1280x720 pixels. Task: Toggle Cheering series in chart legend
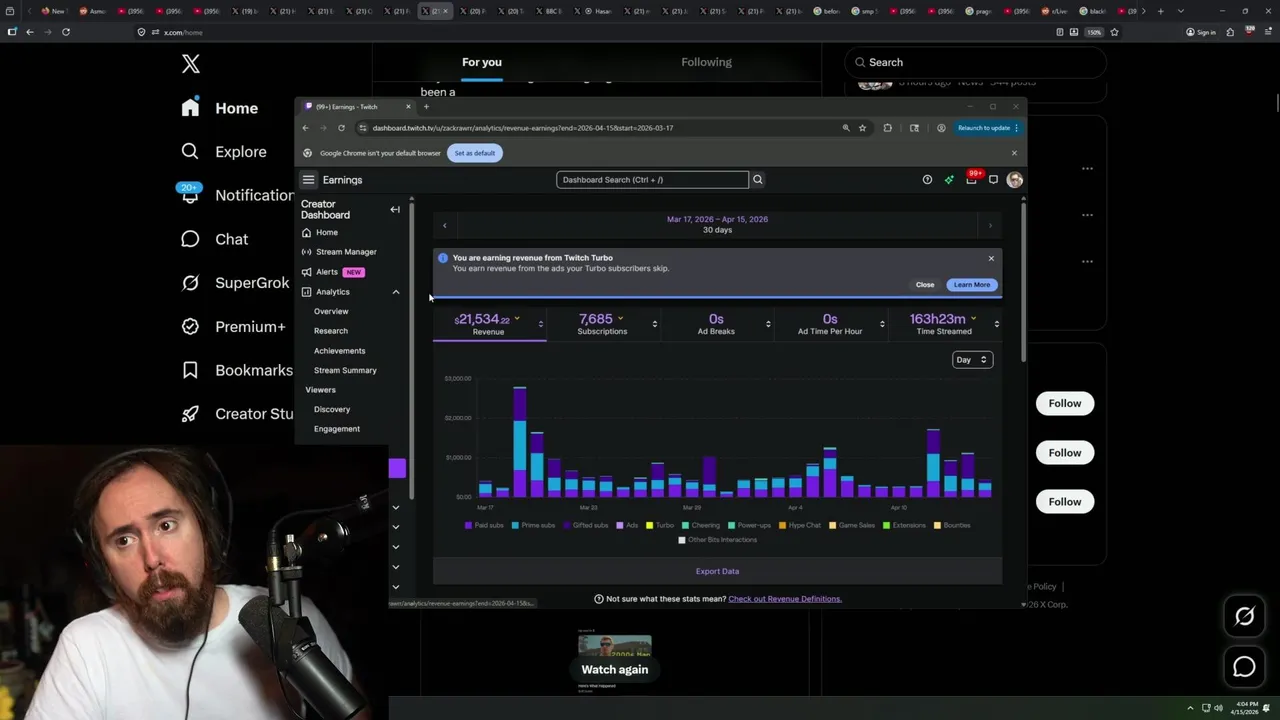coord(702,525)
